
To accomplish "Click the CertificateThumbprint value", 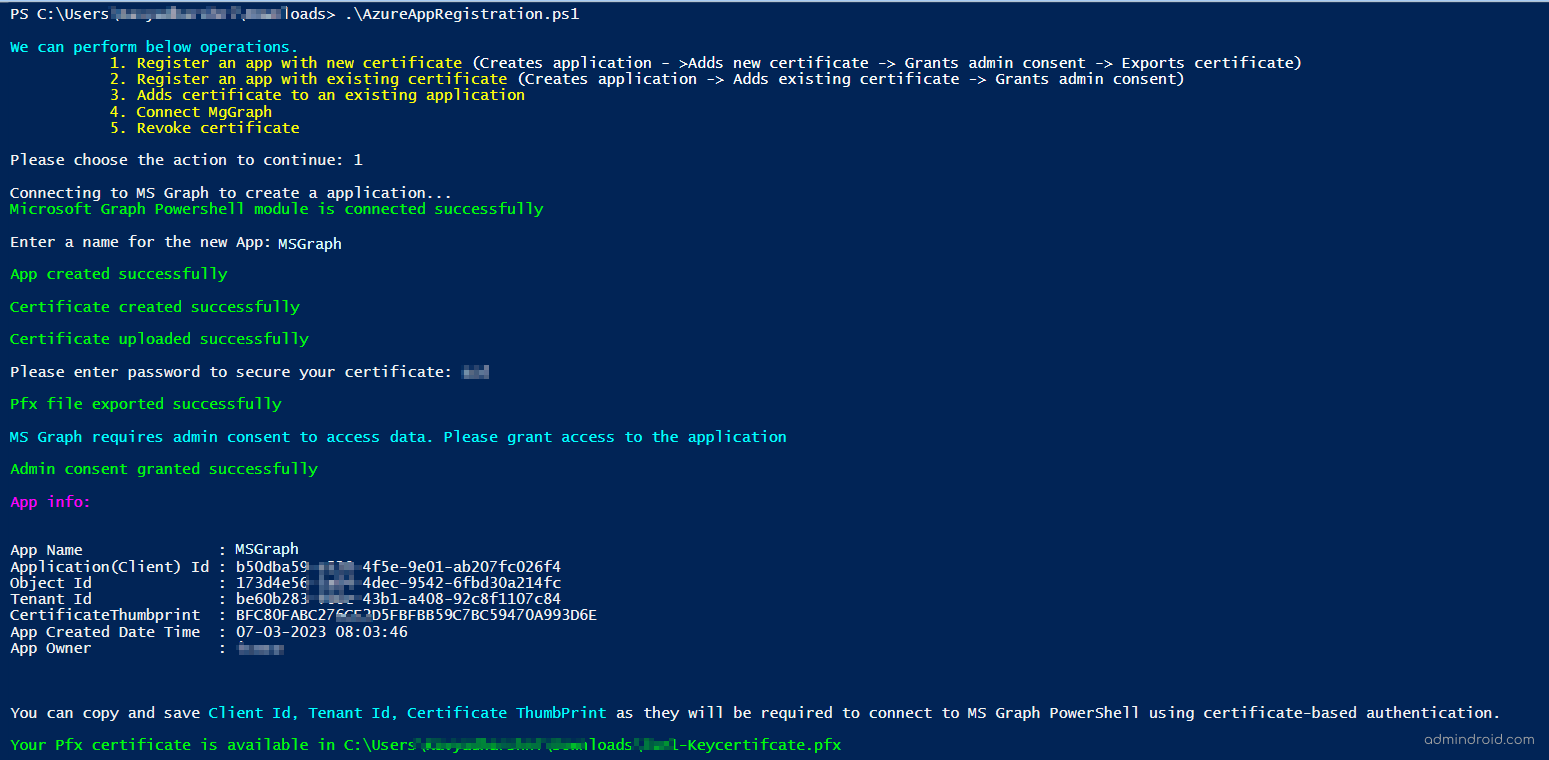I will (x=416, y=615).
